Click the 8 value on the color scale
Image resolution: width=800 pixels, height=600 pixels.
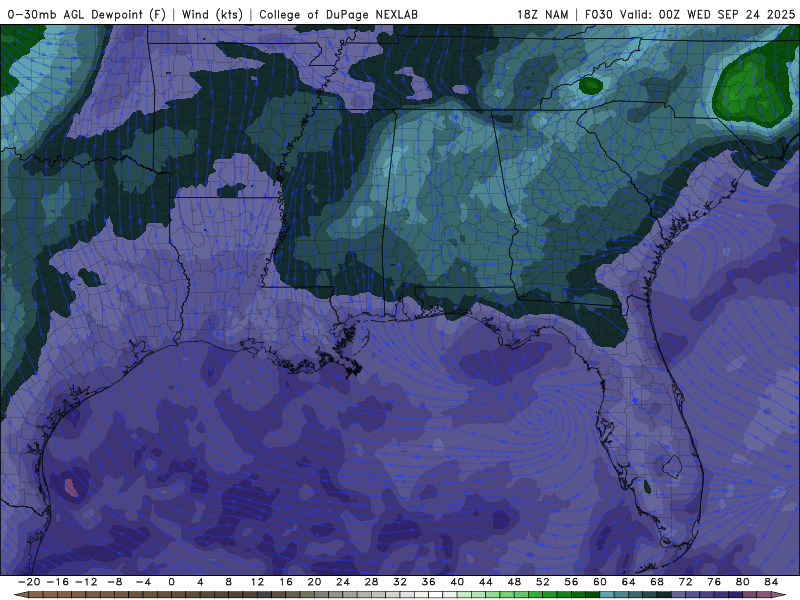point(229,582)
